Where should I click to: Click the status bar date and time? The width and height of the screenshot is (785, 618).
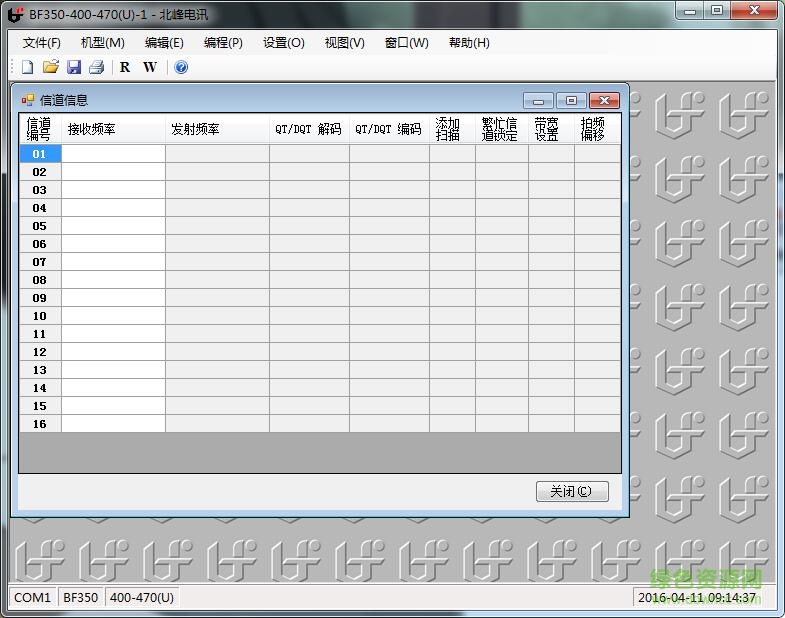[x=696, y=597]
